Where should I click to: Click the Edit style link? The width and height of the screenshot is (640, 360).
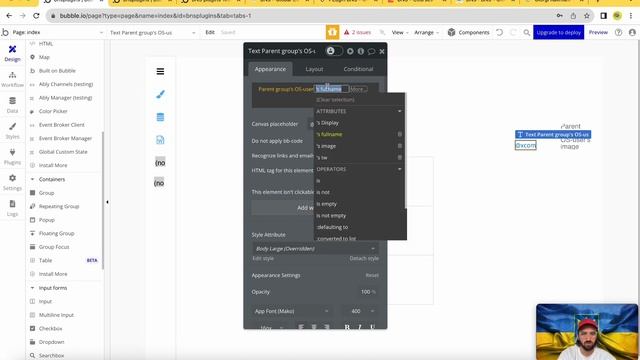263,258
